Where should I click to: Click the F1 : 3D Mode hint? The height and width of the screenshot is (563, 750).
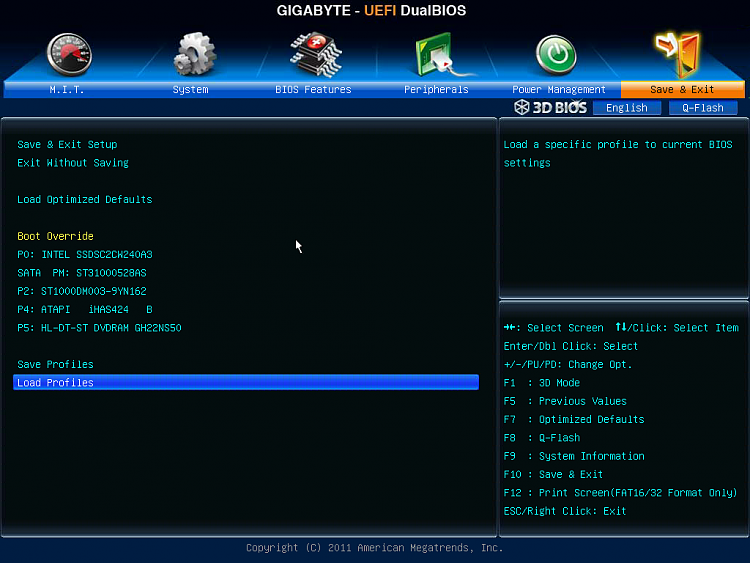point(541,383)
